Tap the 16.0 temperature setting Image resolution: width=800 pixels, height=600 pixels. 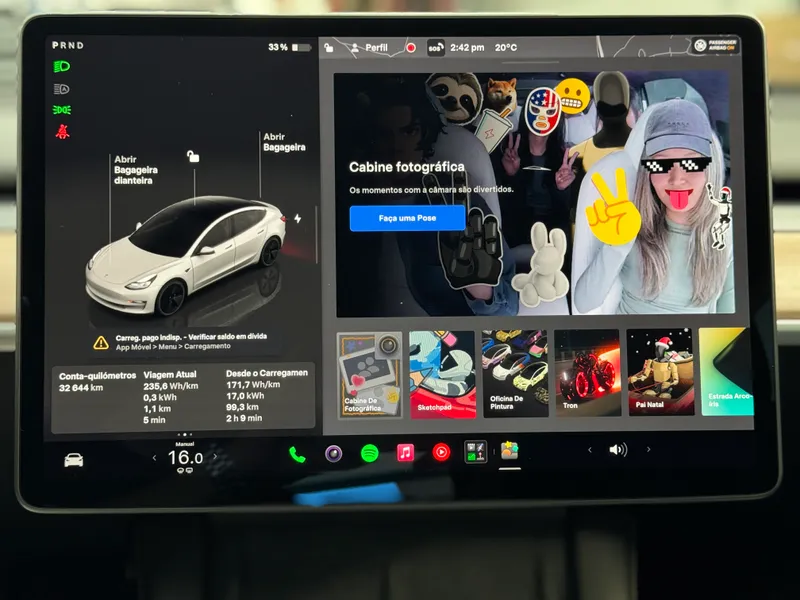(x=185, y=458)
